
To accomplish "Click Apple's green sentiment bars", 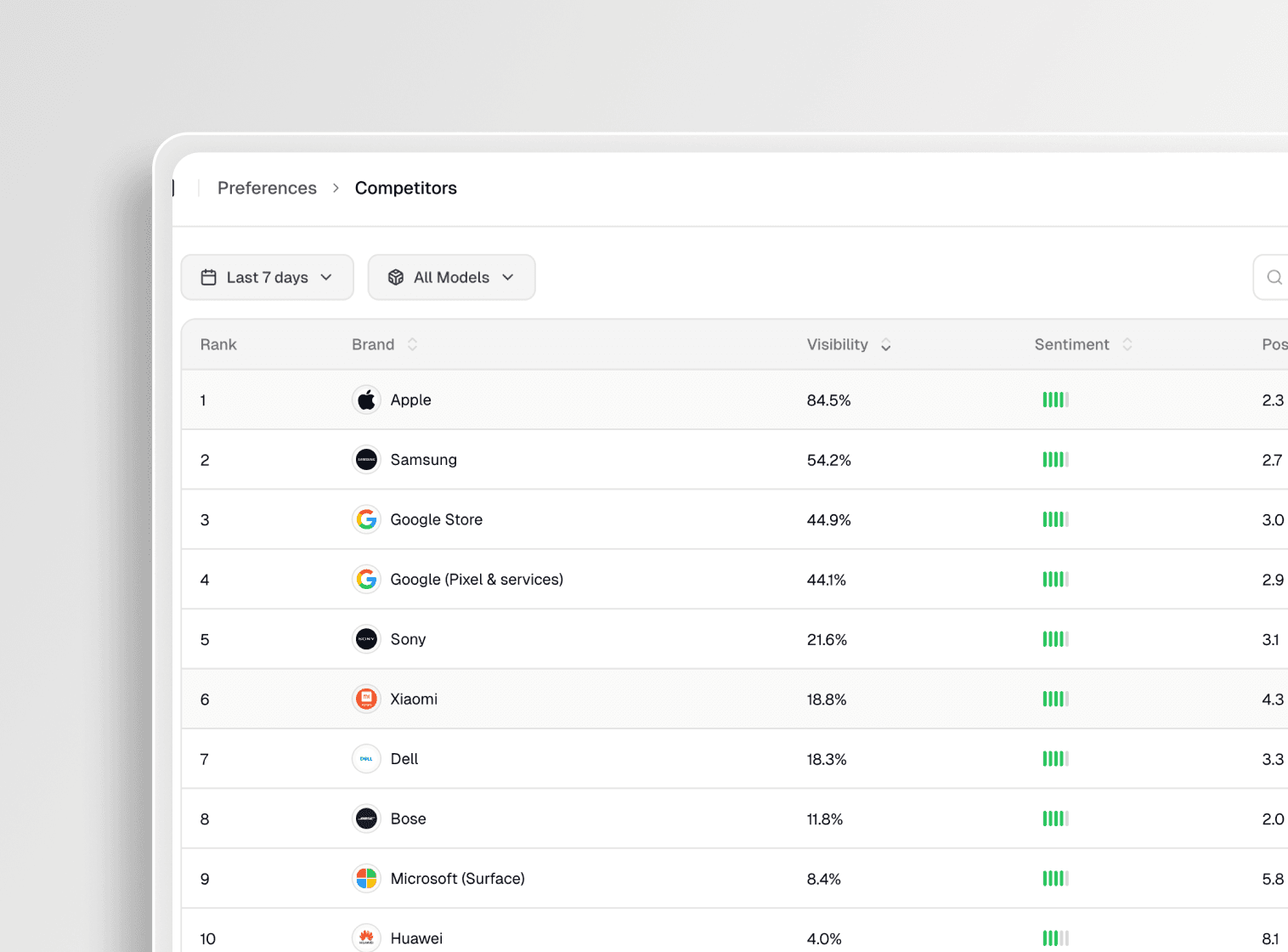I will (x=1055, y=399).
